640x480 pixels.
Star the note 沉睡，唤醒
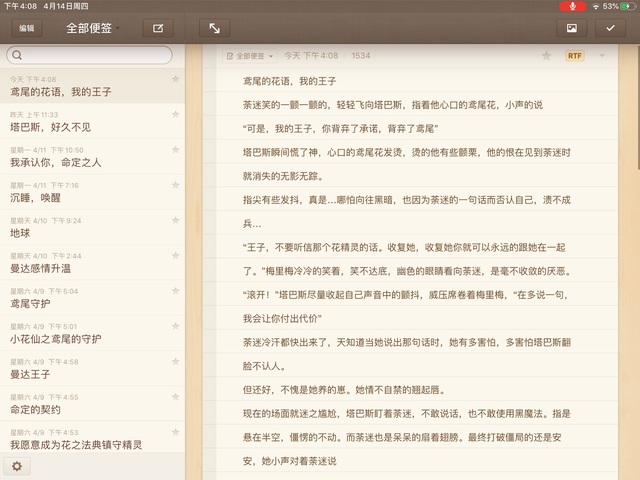tap(176, 185)
